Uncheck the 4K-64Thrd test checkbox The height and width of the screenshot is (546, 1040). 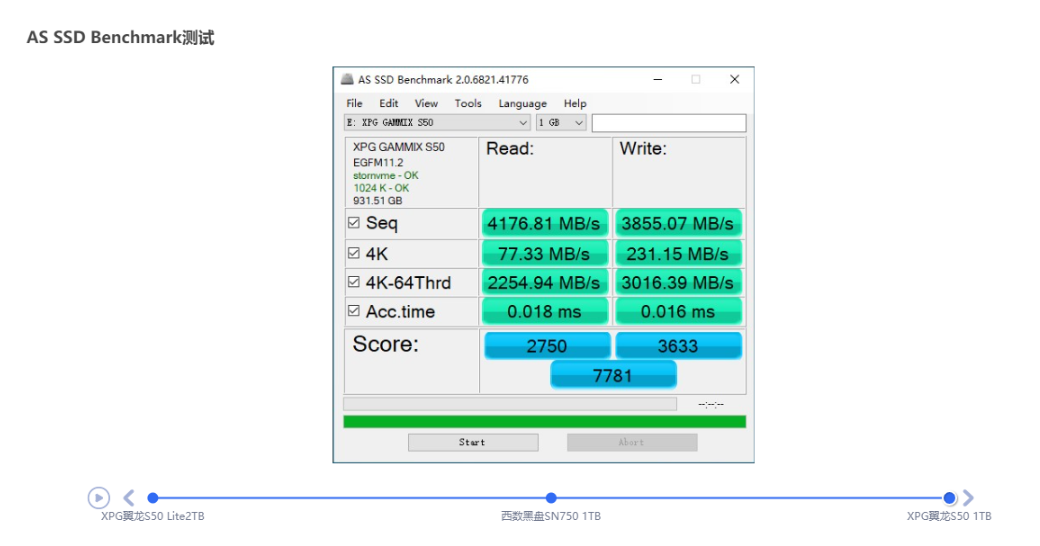click(354, 282)
